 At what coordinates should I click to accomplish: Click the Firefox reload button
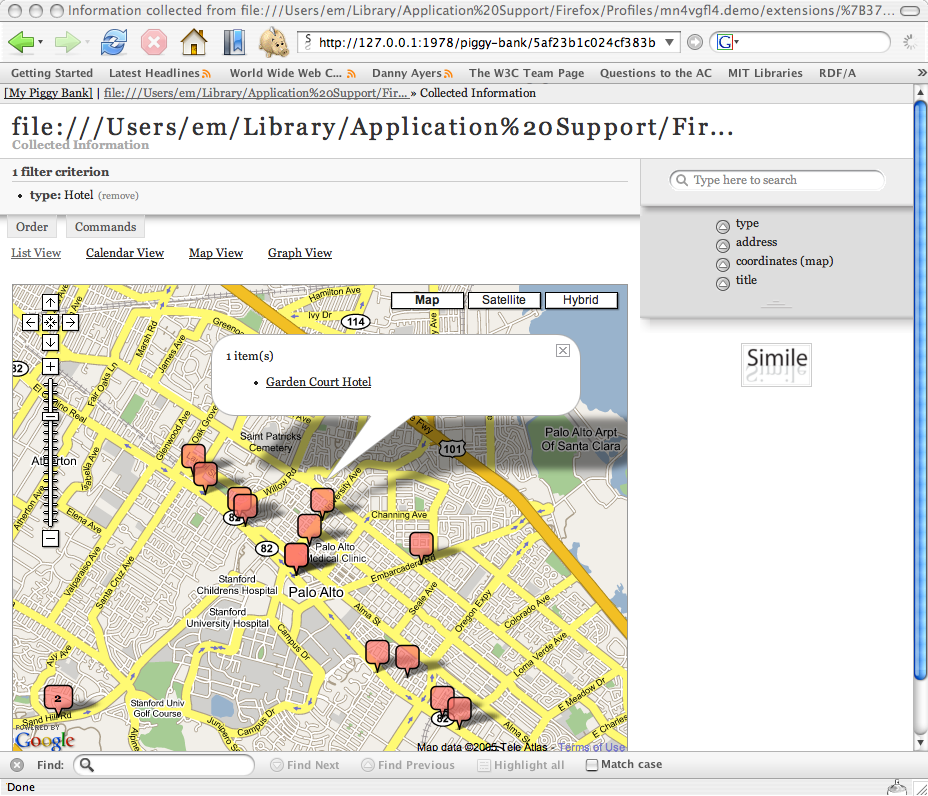[114, 43]
